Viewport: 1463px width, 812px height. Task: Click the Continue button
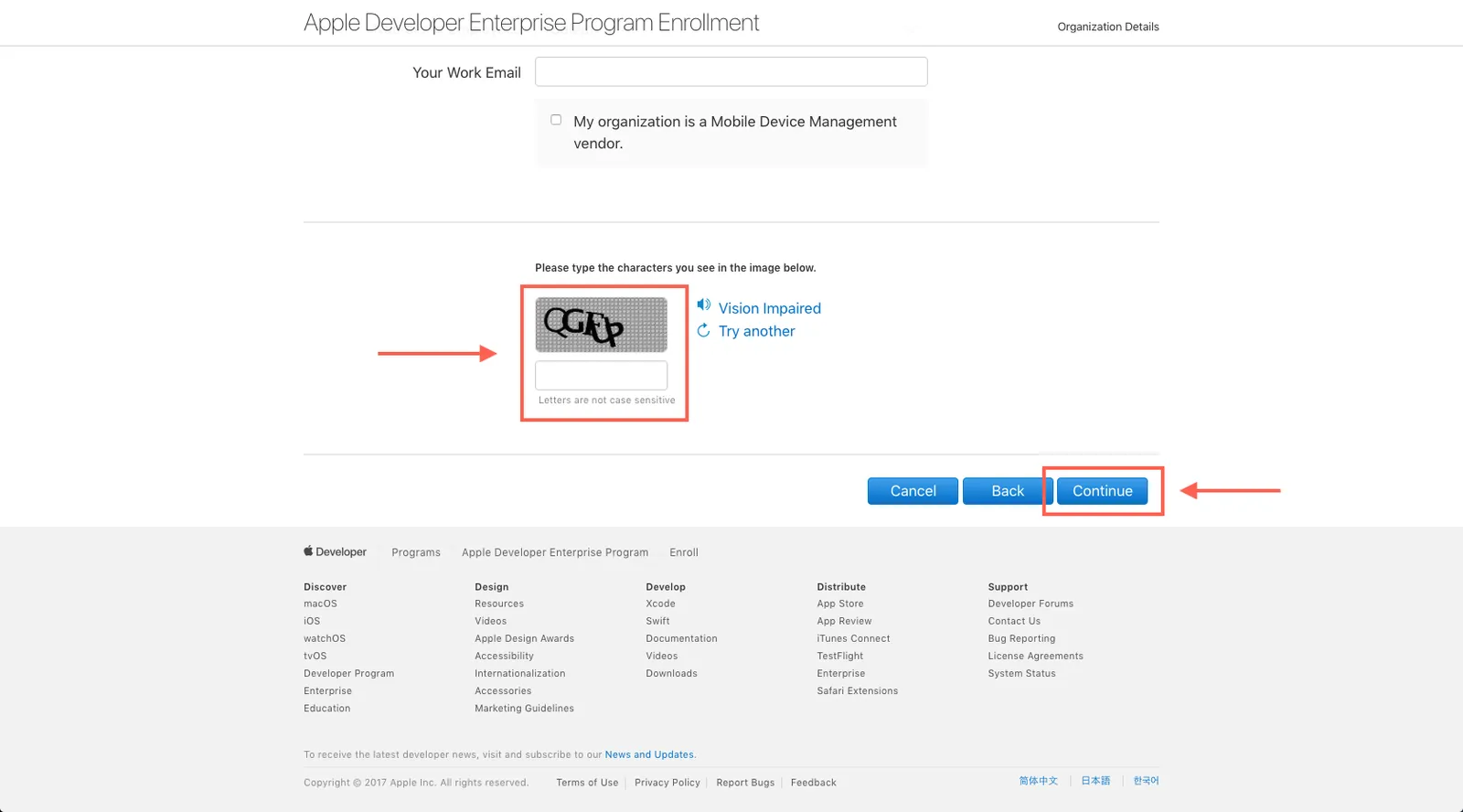pos(1102,491)
